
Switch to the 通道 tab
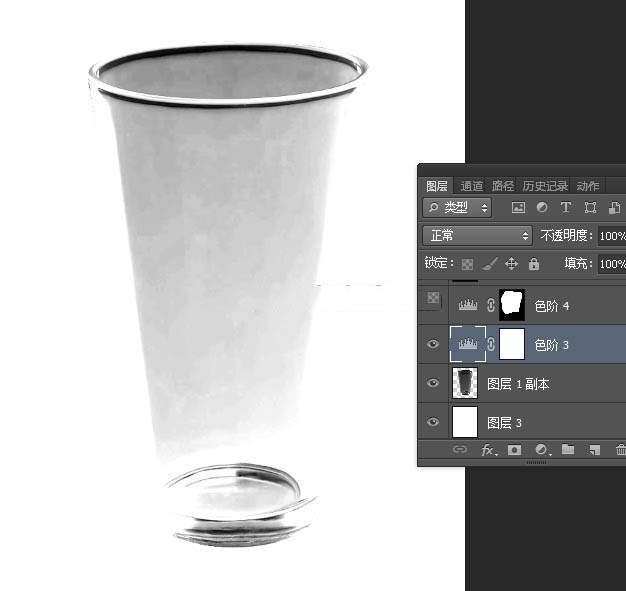click(472, 186)
